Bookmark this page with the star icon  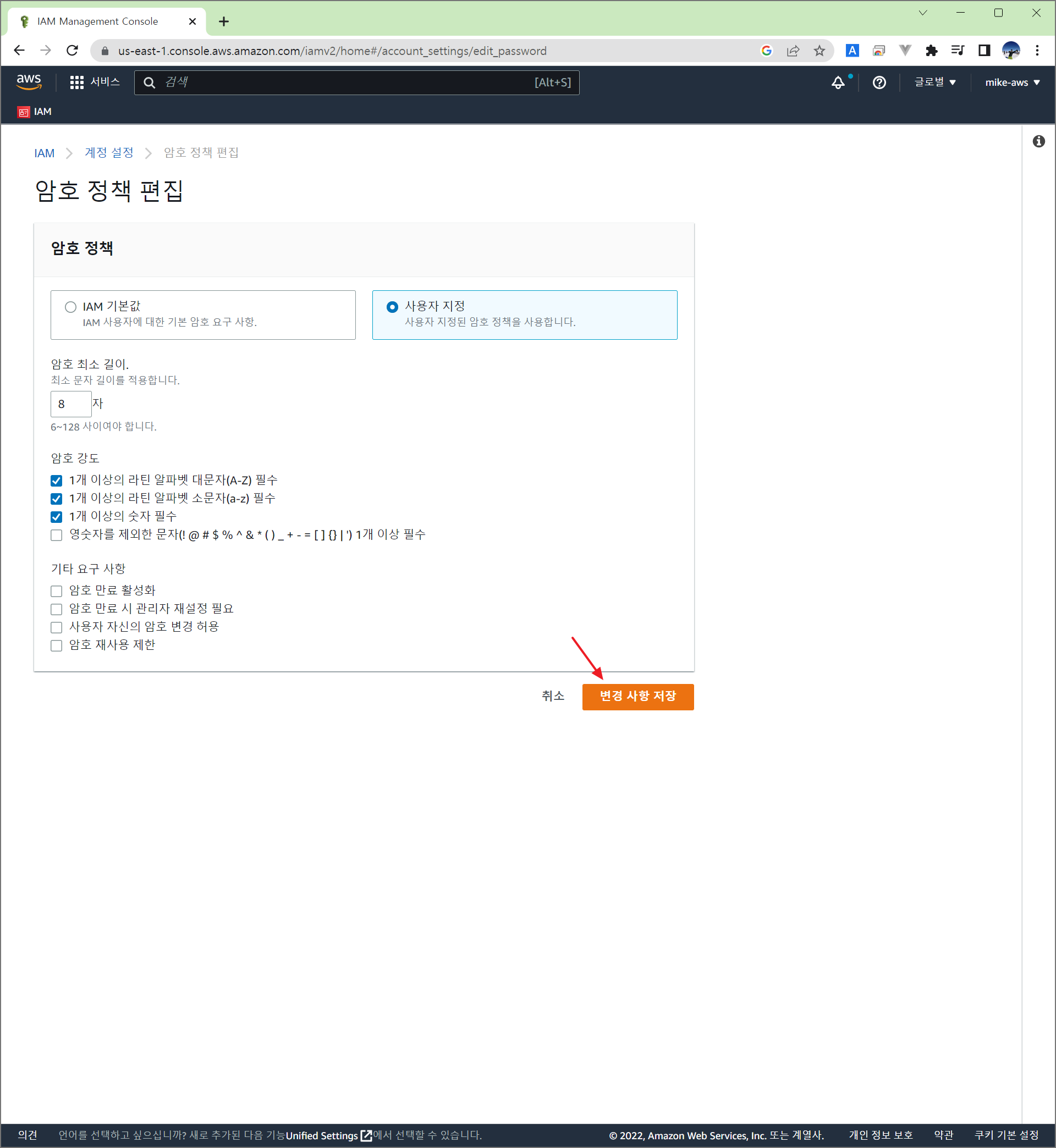tap(819, 51)
